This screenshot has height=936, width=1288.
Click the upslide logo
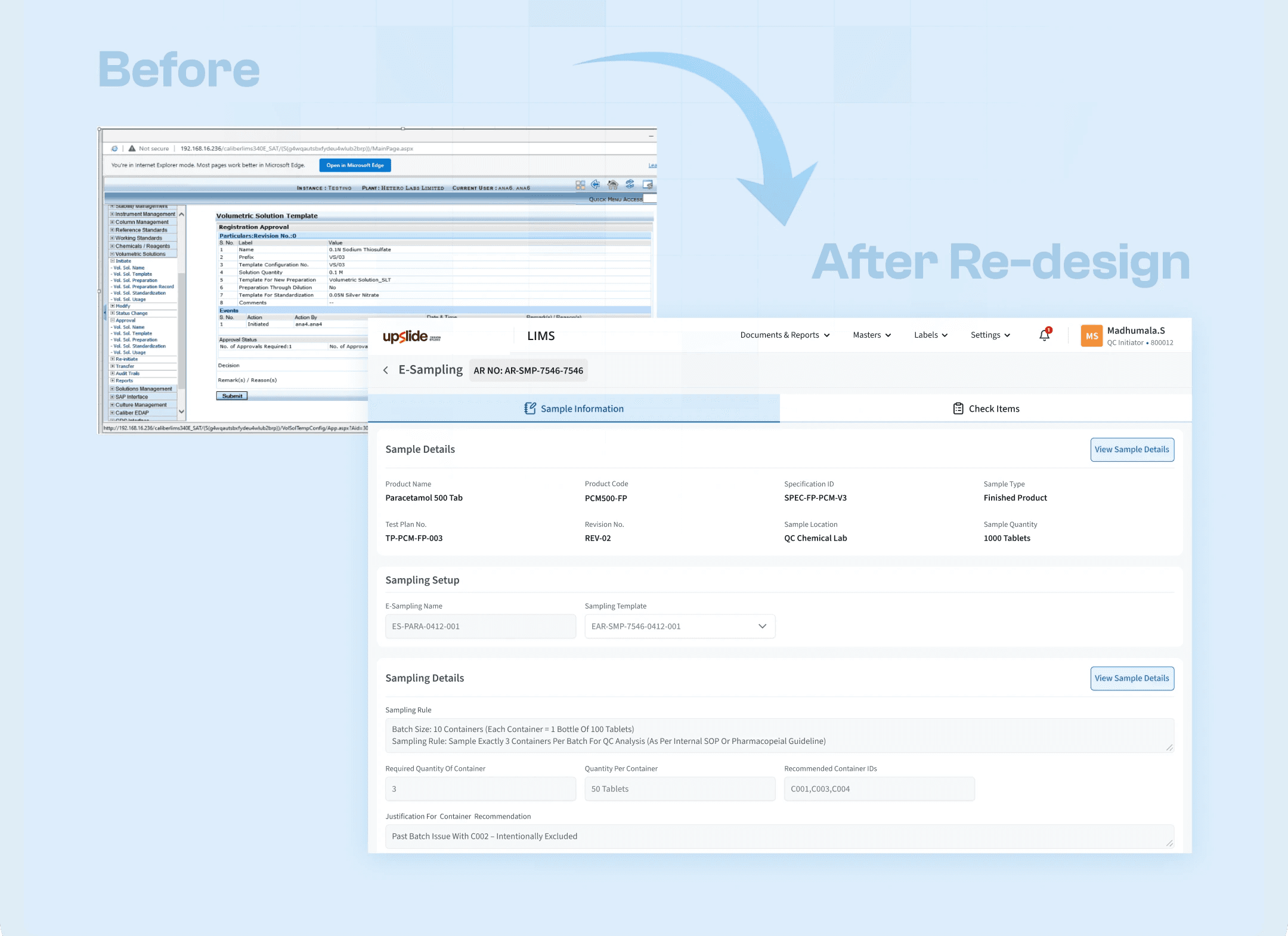tap(411, 336)
